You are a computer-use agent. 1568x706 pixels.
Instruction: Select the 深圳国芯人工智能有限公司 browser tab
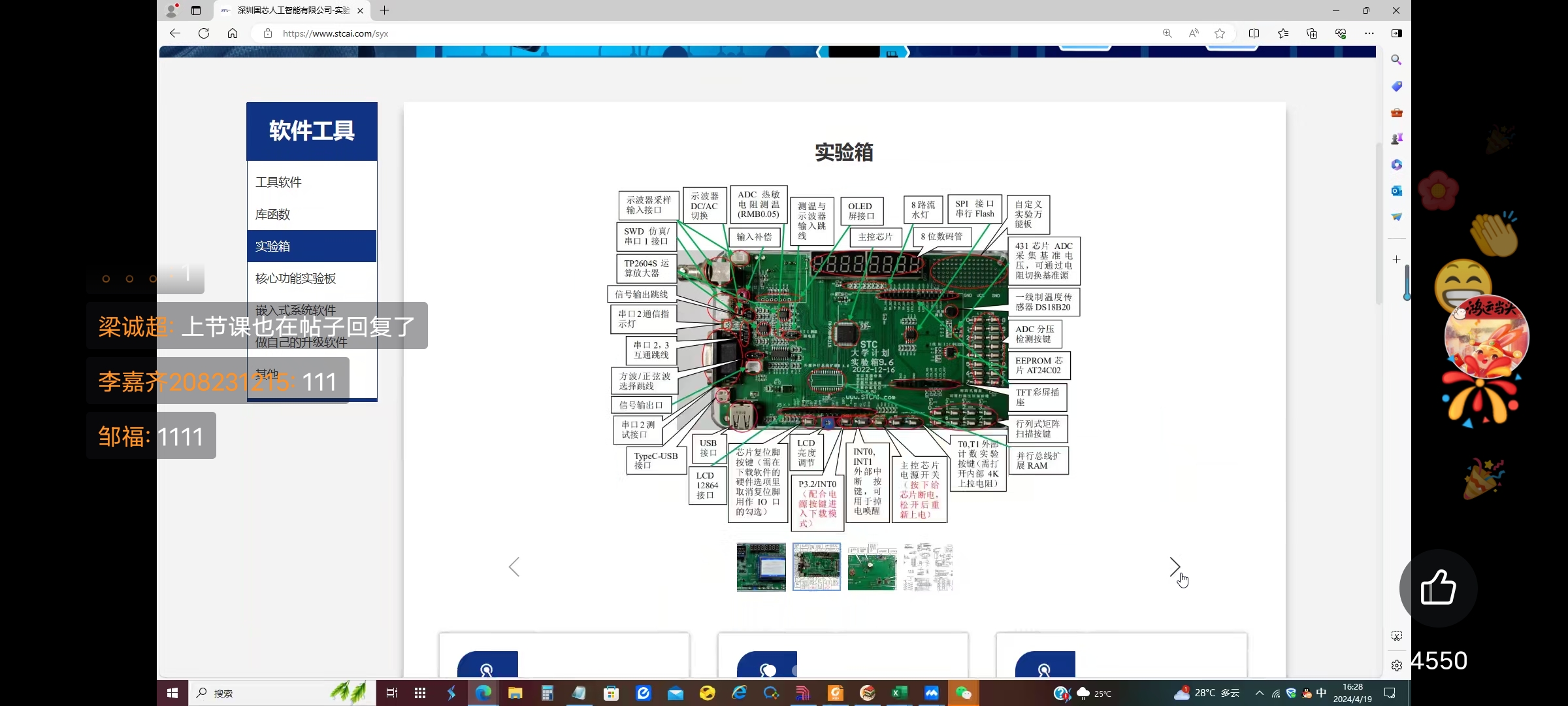[292, 10]
